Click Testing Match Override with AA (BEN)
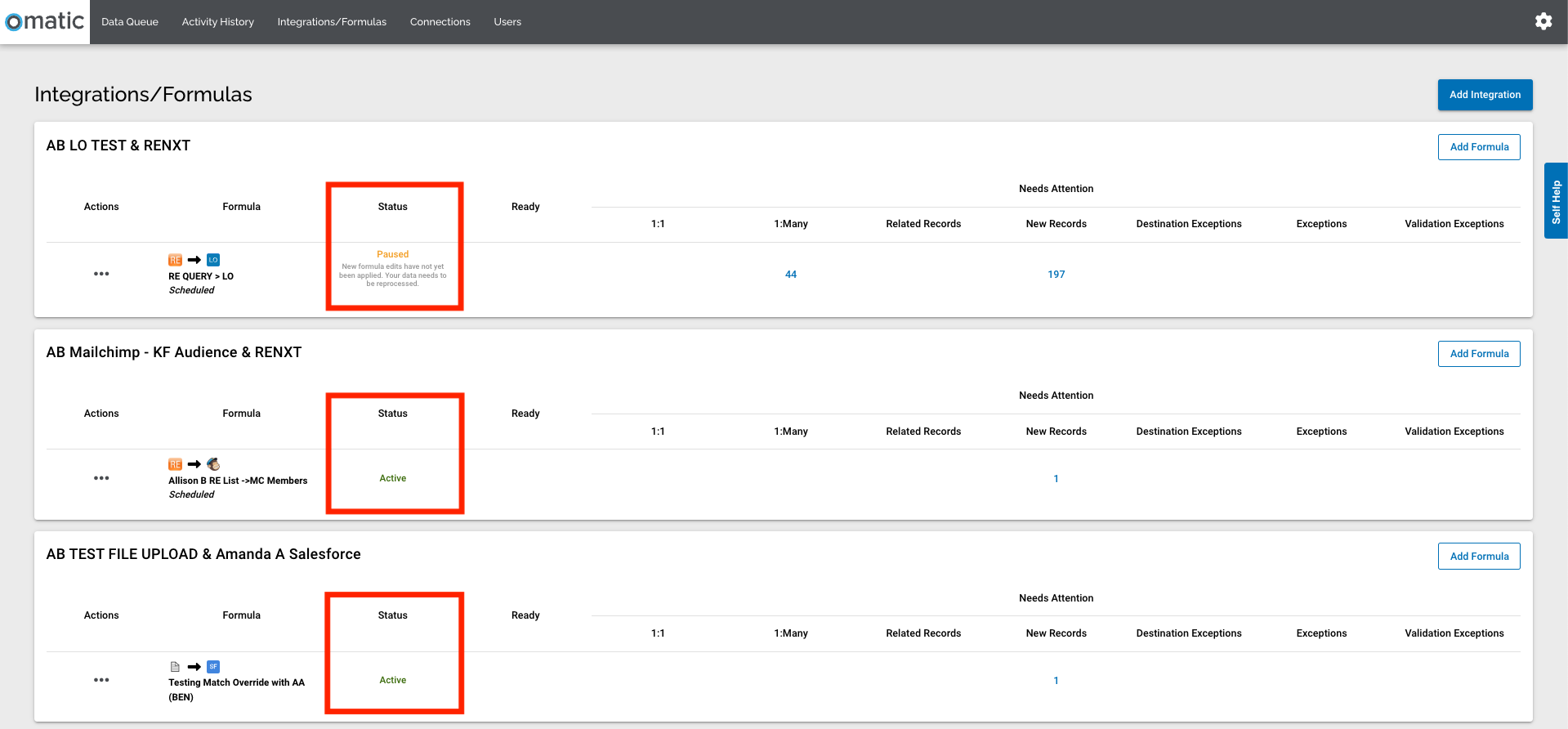The height and width of the screenshot is (729, 1568). (236, 690)
